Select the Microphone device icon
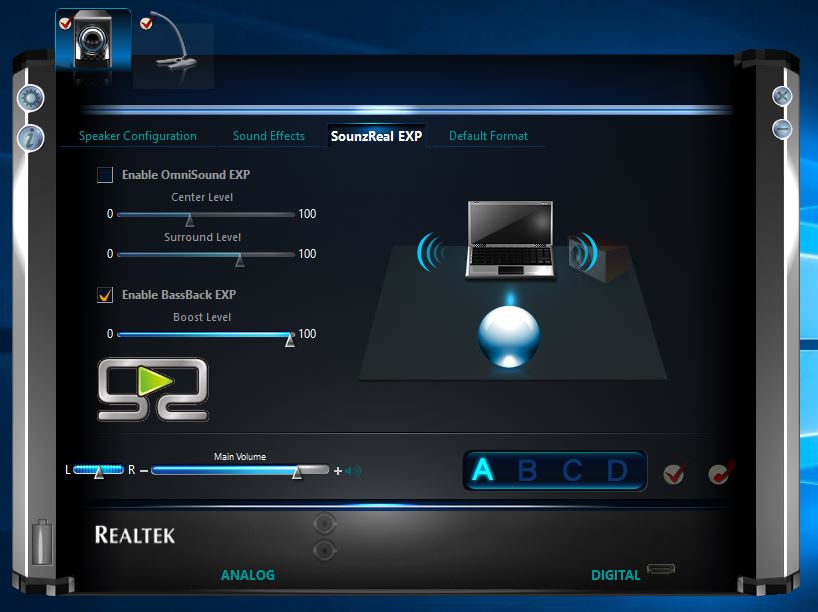 click(174, 43)
